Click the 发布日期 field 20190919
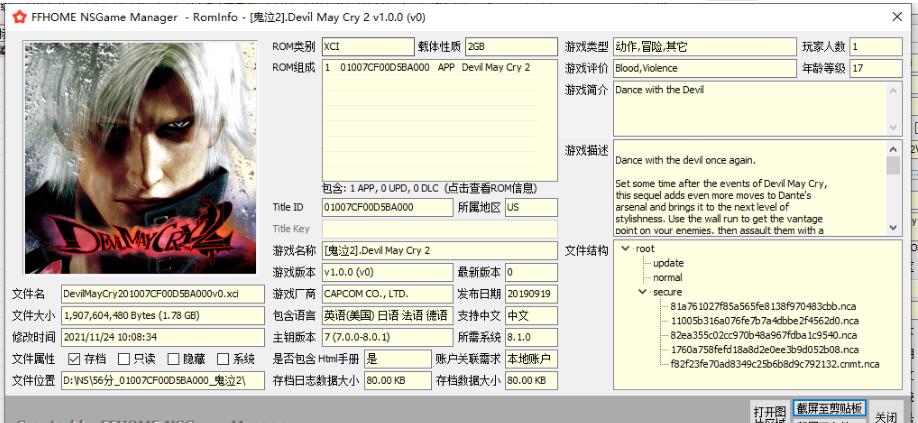 [531, 294]
